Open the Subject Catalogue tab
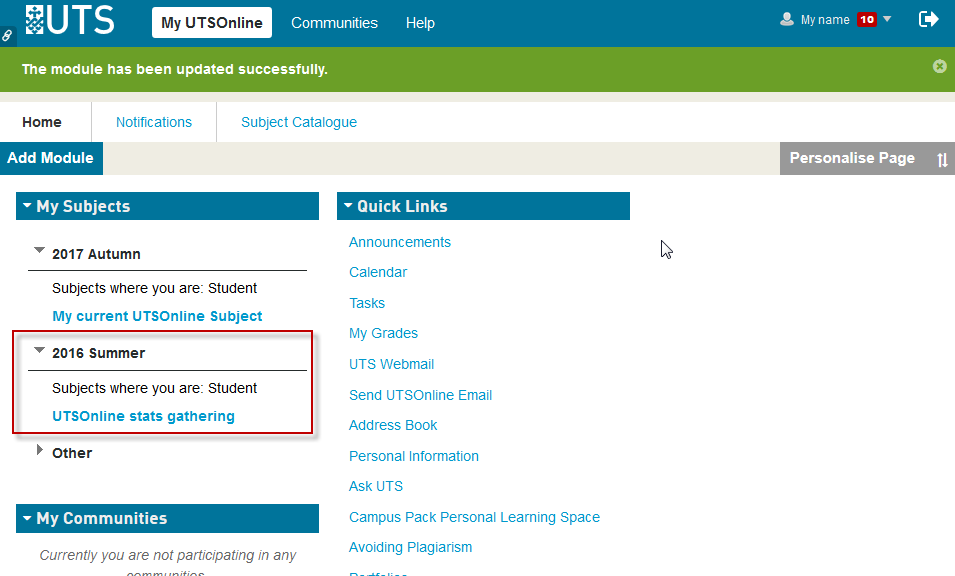955x576 pixels. pos(299,122)
